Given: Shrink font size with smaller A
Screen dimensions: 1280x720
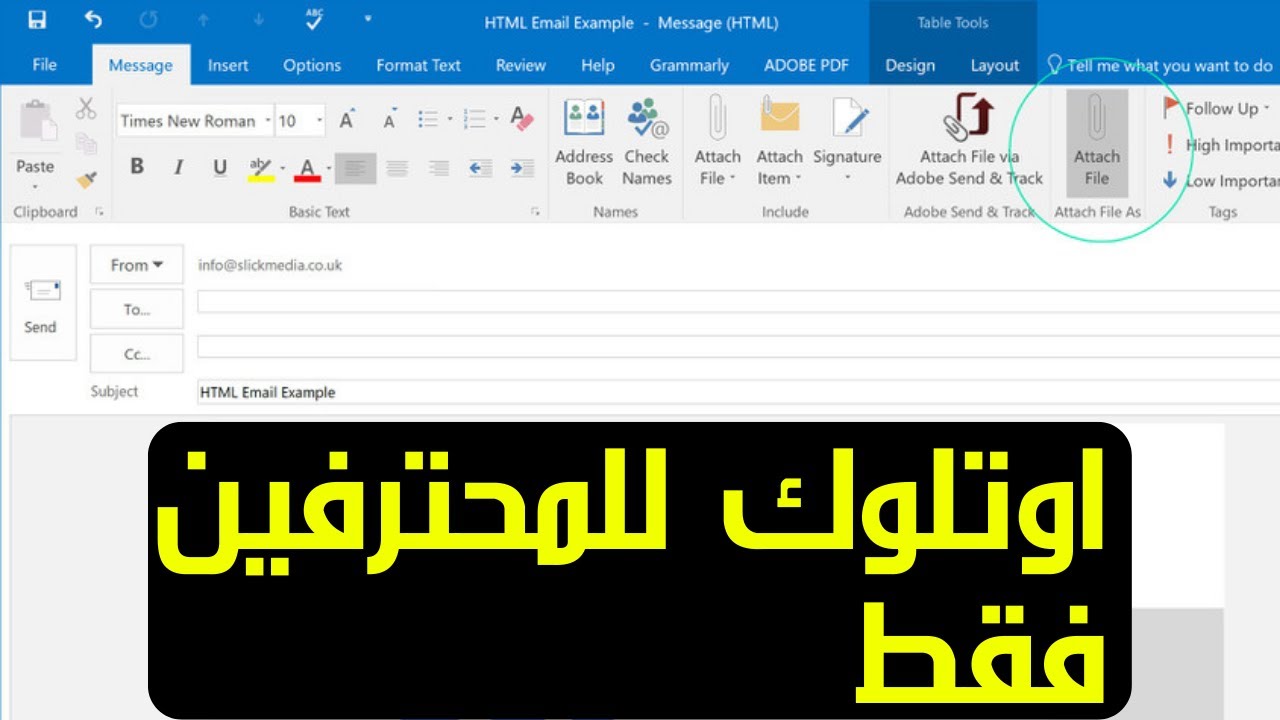Looking at the screenshot, I should pos(390,121).
